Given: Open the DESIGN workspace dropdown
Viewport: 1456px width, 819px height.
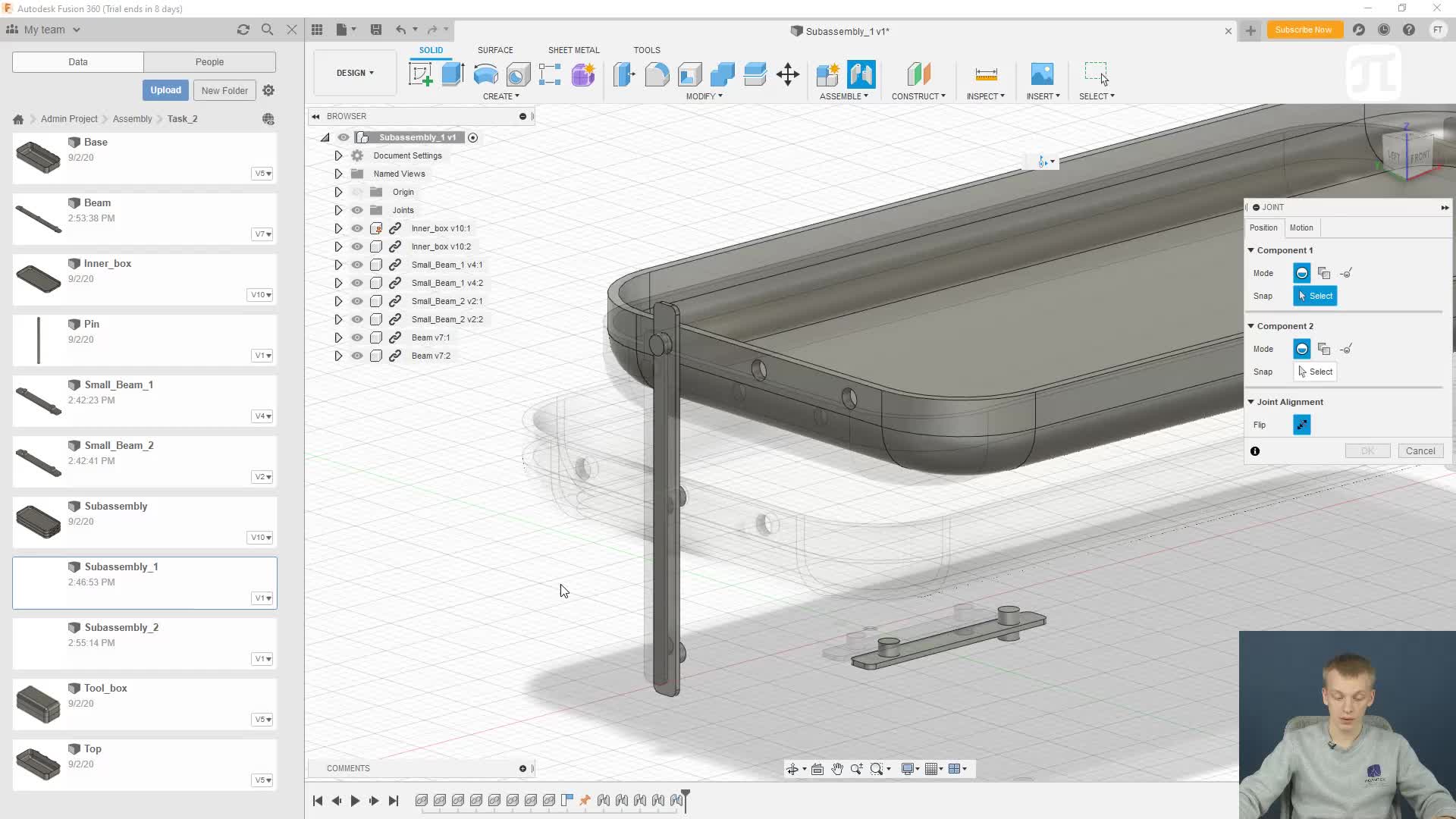Looking at the screenshot, I should (x=355, y=73).
